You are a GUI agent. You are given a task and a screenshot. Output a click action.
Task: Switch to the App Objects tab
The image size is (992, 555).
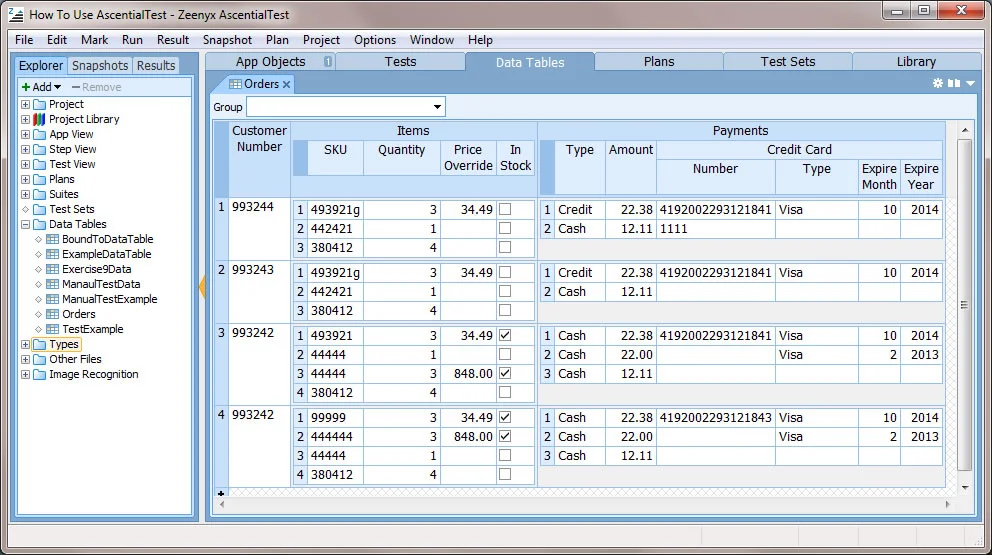[271, 61]
